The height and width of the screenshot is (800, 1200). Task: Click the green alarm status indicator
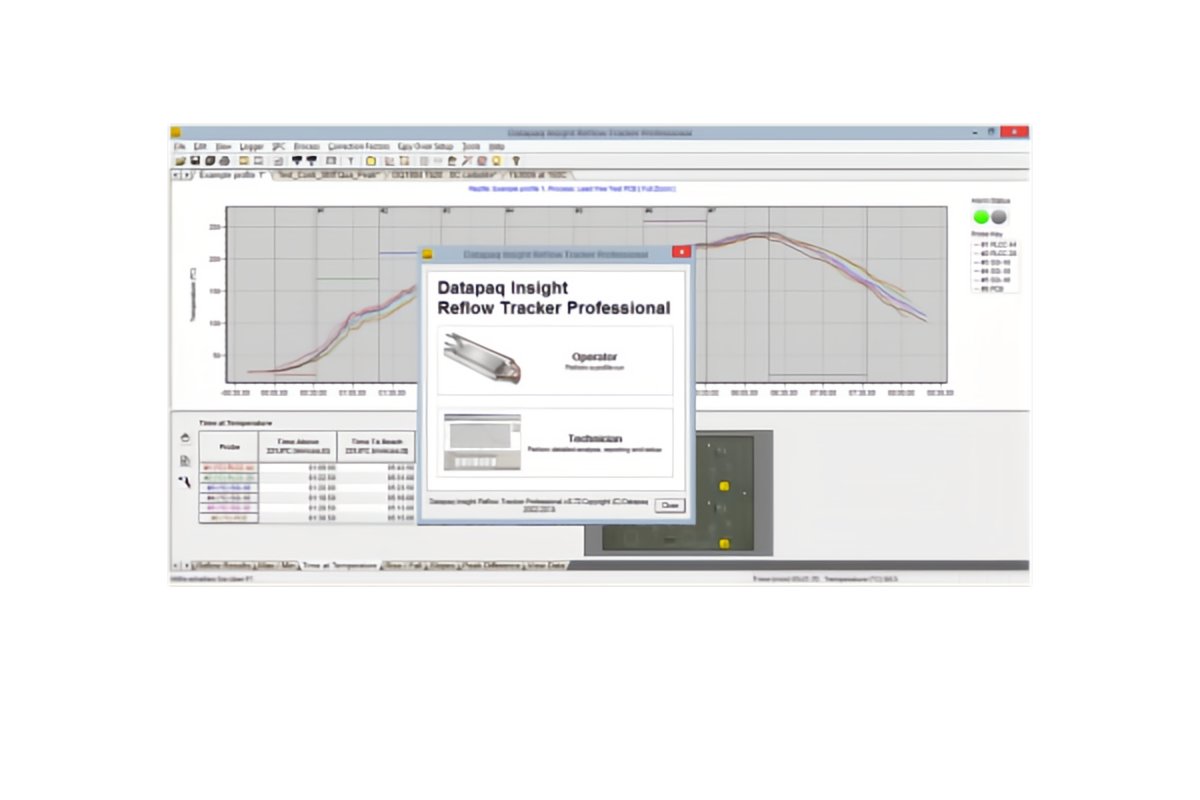tap(981, 216)
